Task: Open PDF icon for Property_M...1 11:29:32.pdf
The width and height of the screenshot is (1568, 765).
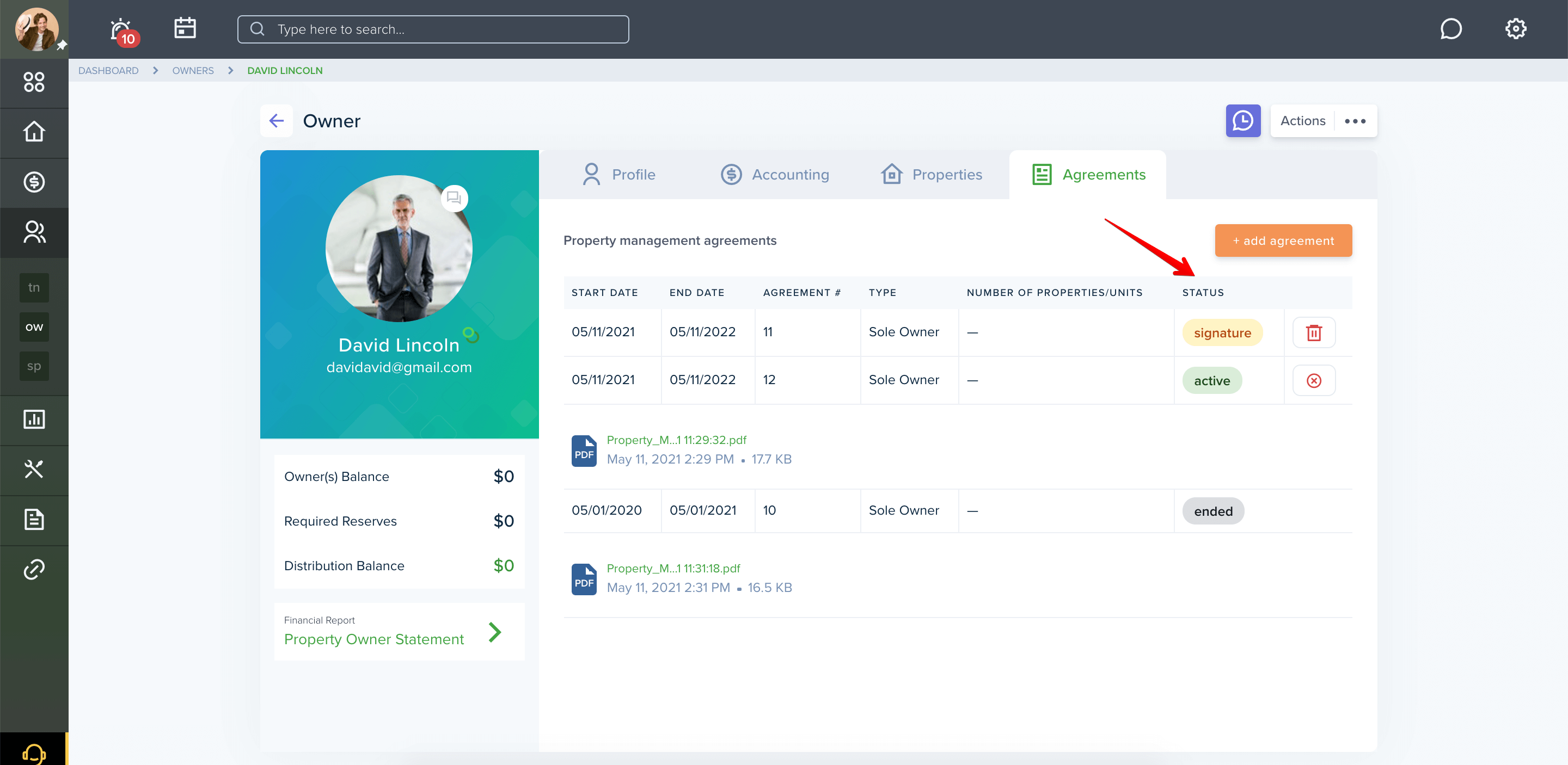Action: 584,451
